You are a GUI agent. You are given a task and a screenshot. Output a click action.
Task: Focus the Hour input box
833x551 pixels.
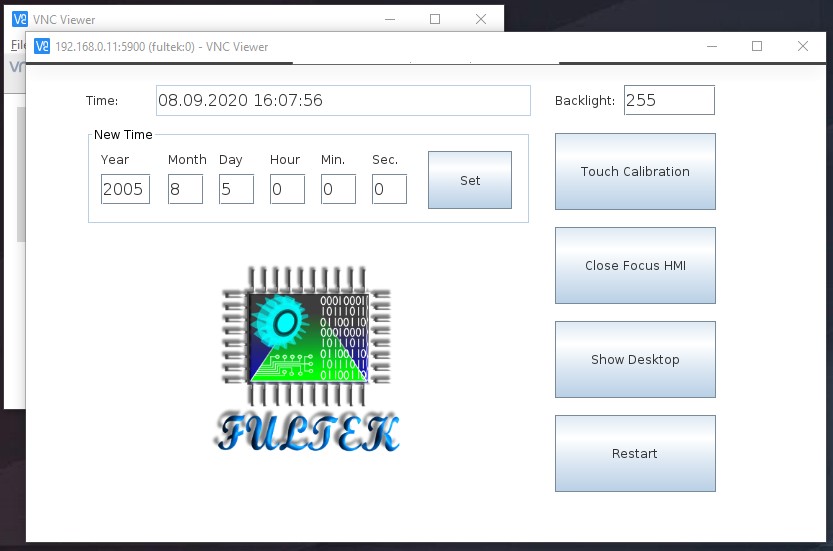tap(287, 189)
